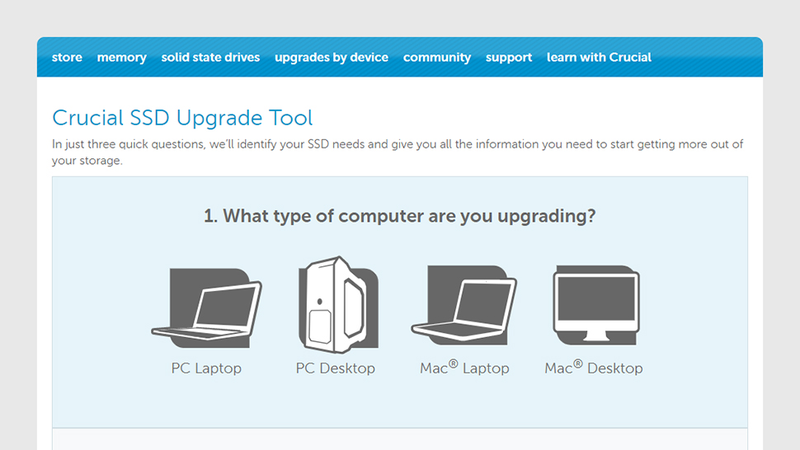800x450 pixels.
Task: Click the PC Laptop label
Action: click(x=206, y=368)
